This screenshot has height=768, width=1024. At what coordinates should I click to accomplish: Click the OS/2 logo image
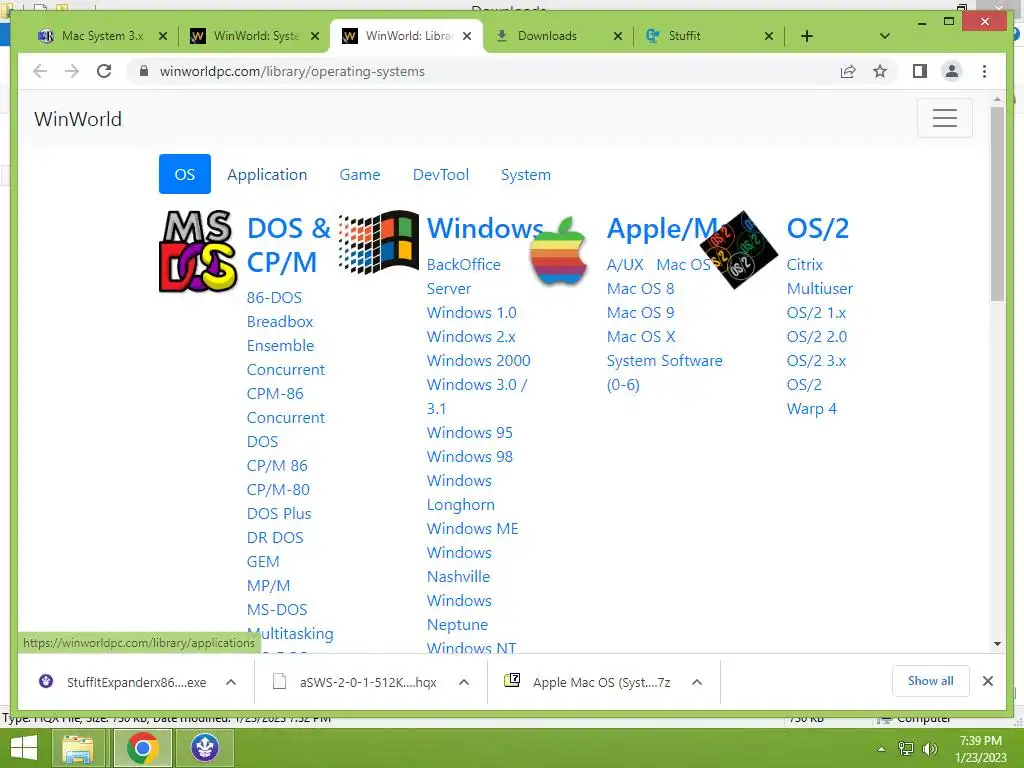pos(739,249)
